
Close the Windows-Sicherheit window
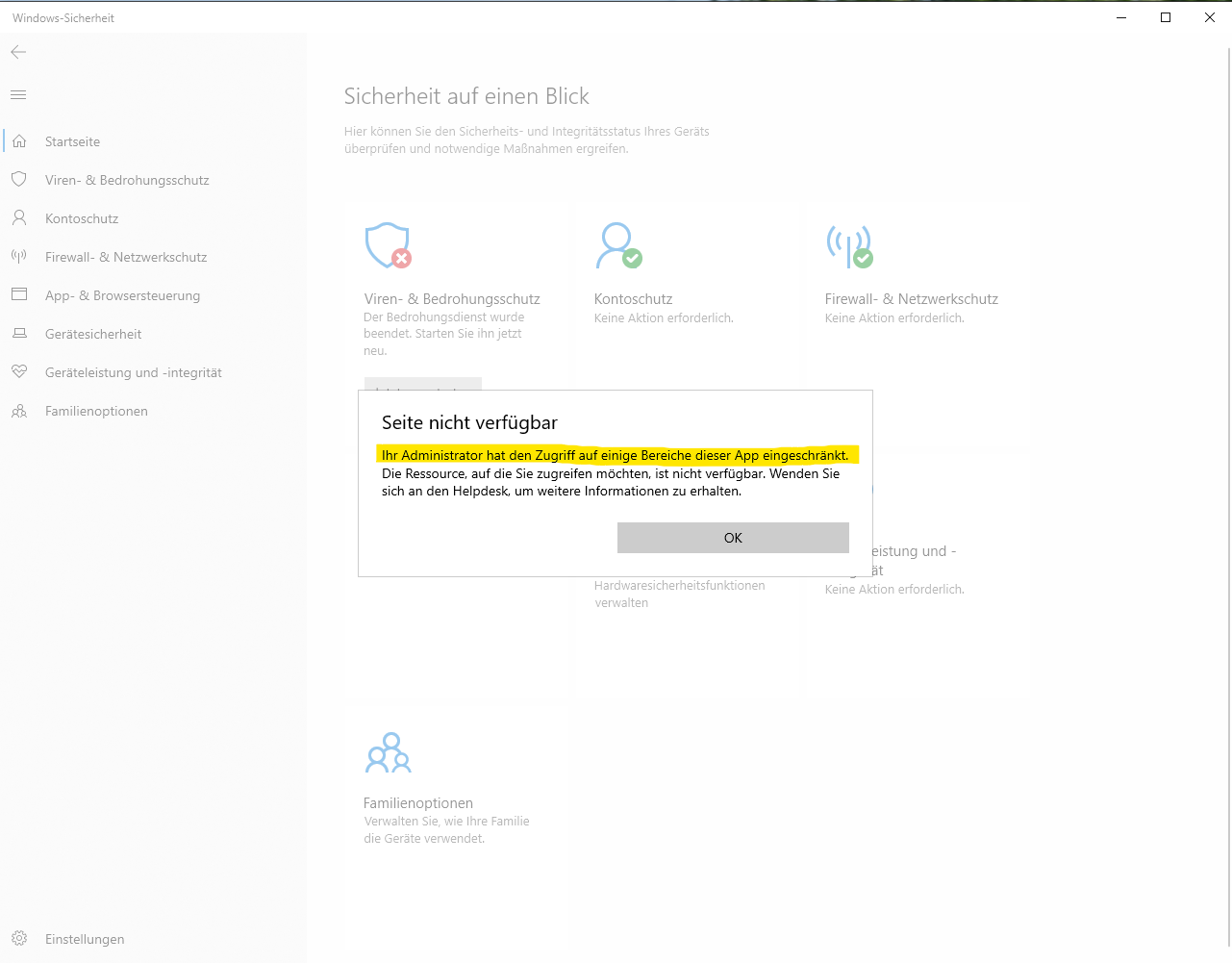pyautogui.click(x=1210, y=17)
